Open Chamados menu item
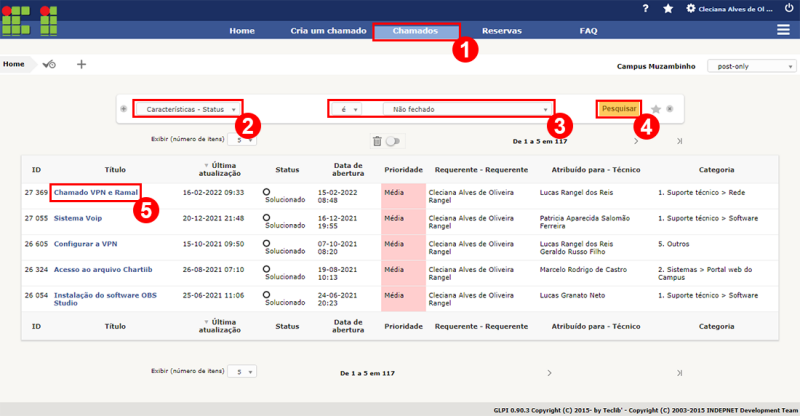 point(415,31)
